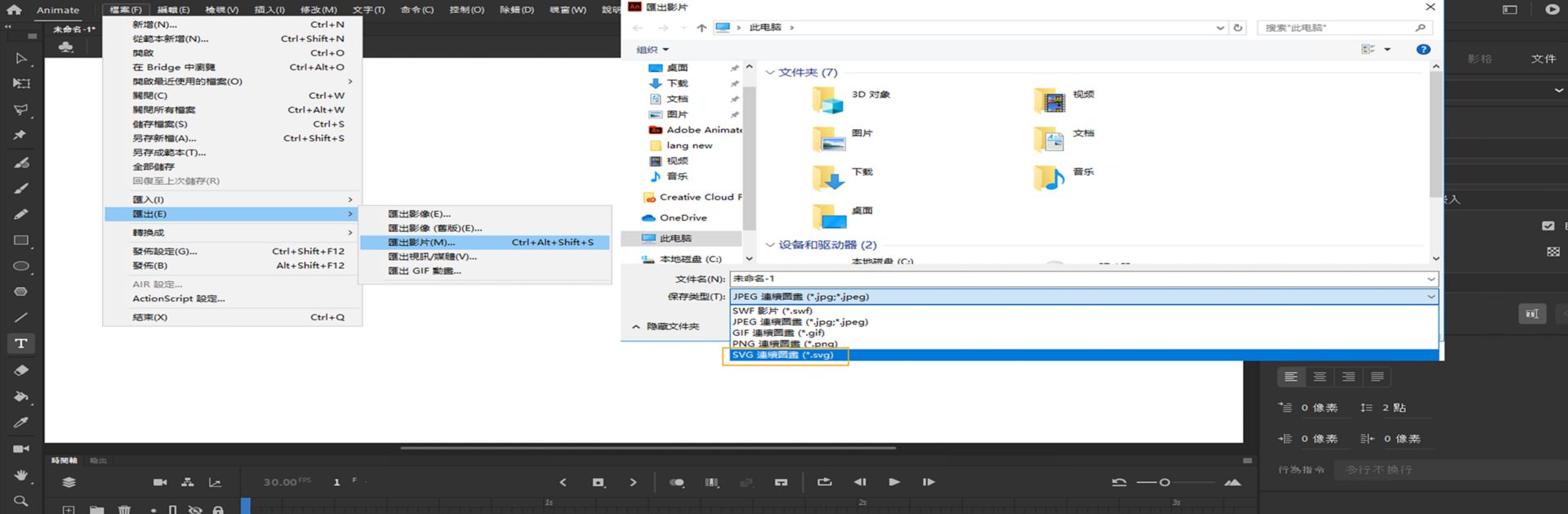Click 隐藏文件夹 hide folders button
The image size is (1568, 514).
coord(666,326)
